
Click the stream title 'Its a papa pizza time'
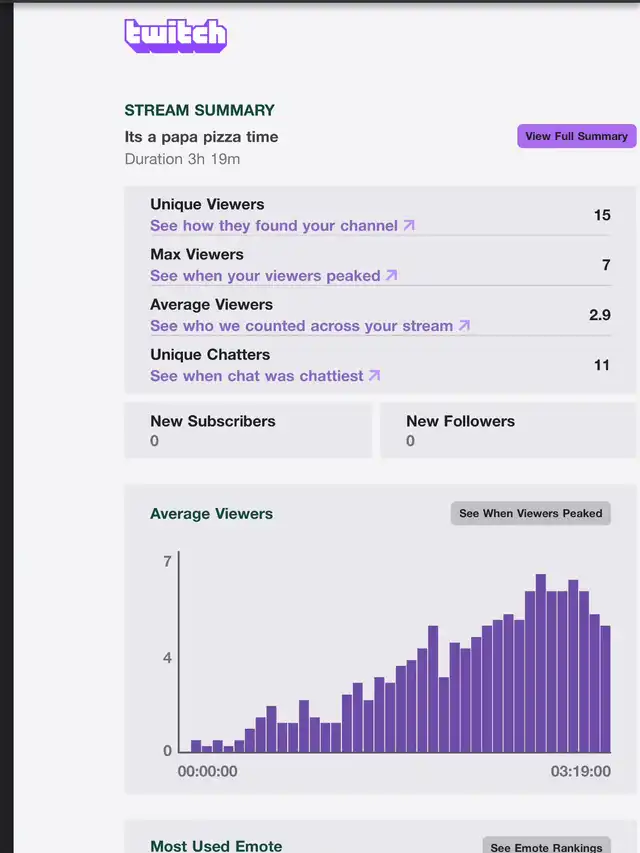click(x=201, y=137)
